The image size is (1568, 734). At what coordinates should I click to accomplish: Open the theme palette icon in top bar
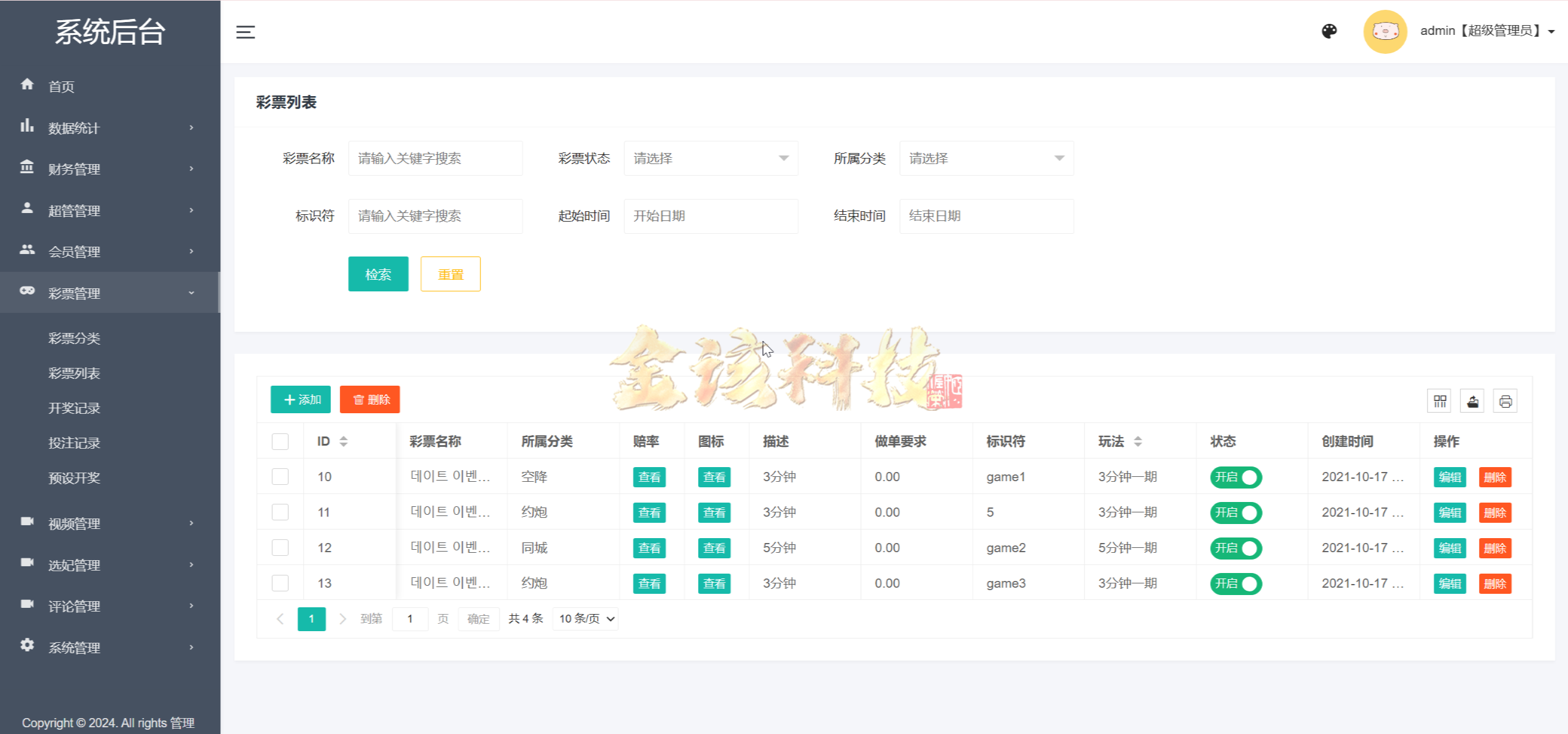1329,31
